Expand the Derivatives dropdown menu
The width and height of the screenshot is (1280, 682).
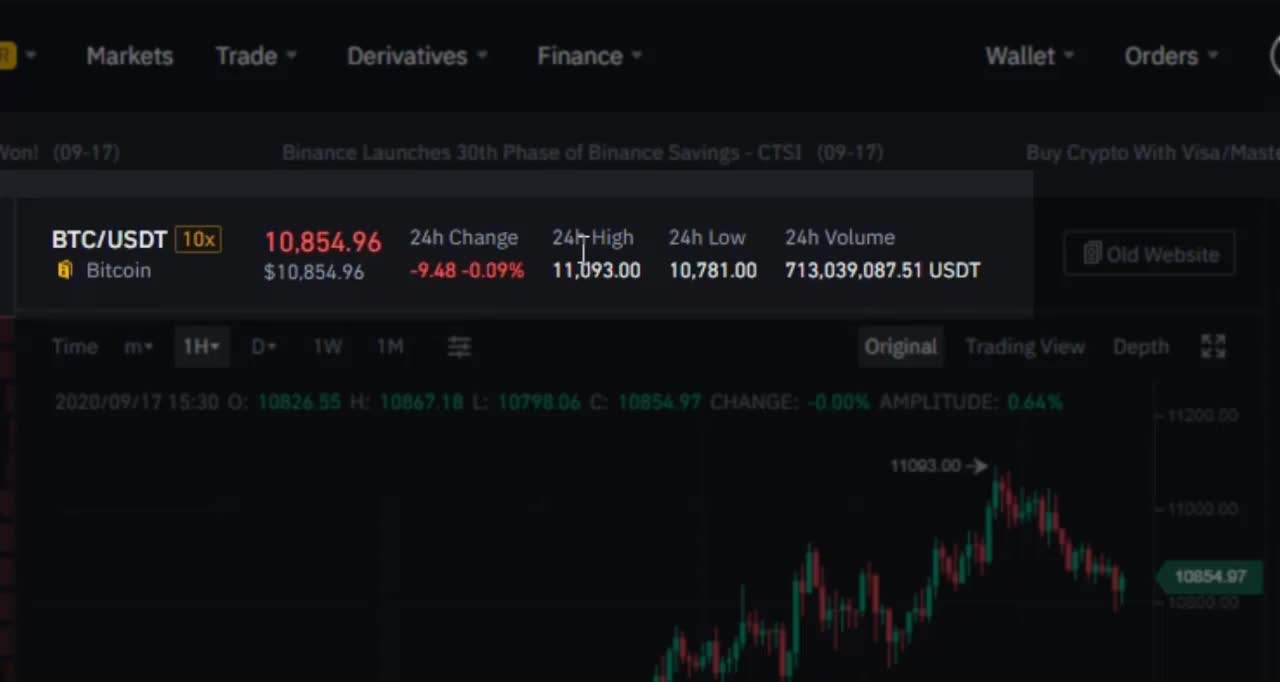[x=416, y=56]
